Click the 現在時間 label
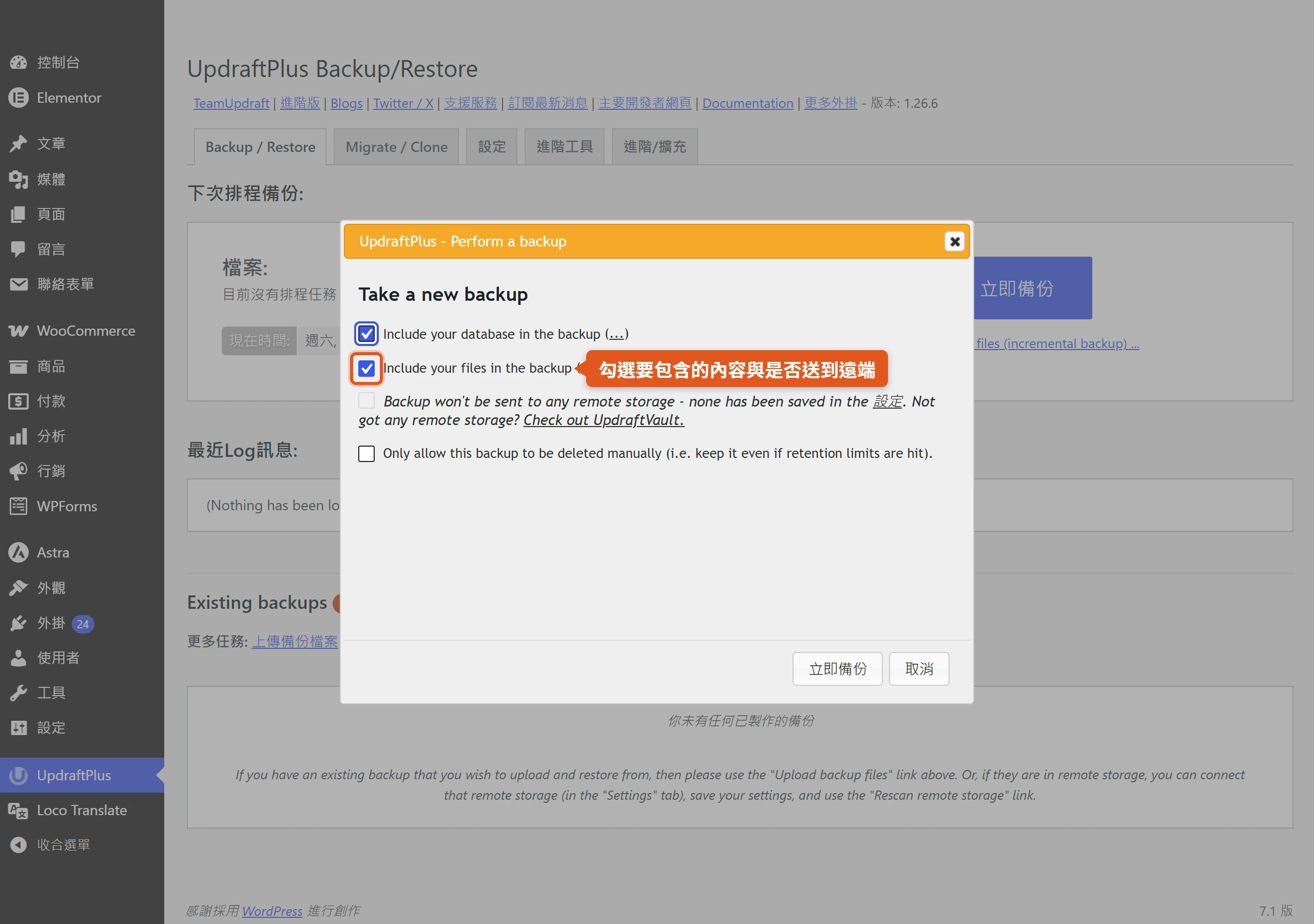The height and width of the screenshot is (924, 1314). (x=259, y=341)
